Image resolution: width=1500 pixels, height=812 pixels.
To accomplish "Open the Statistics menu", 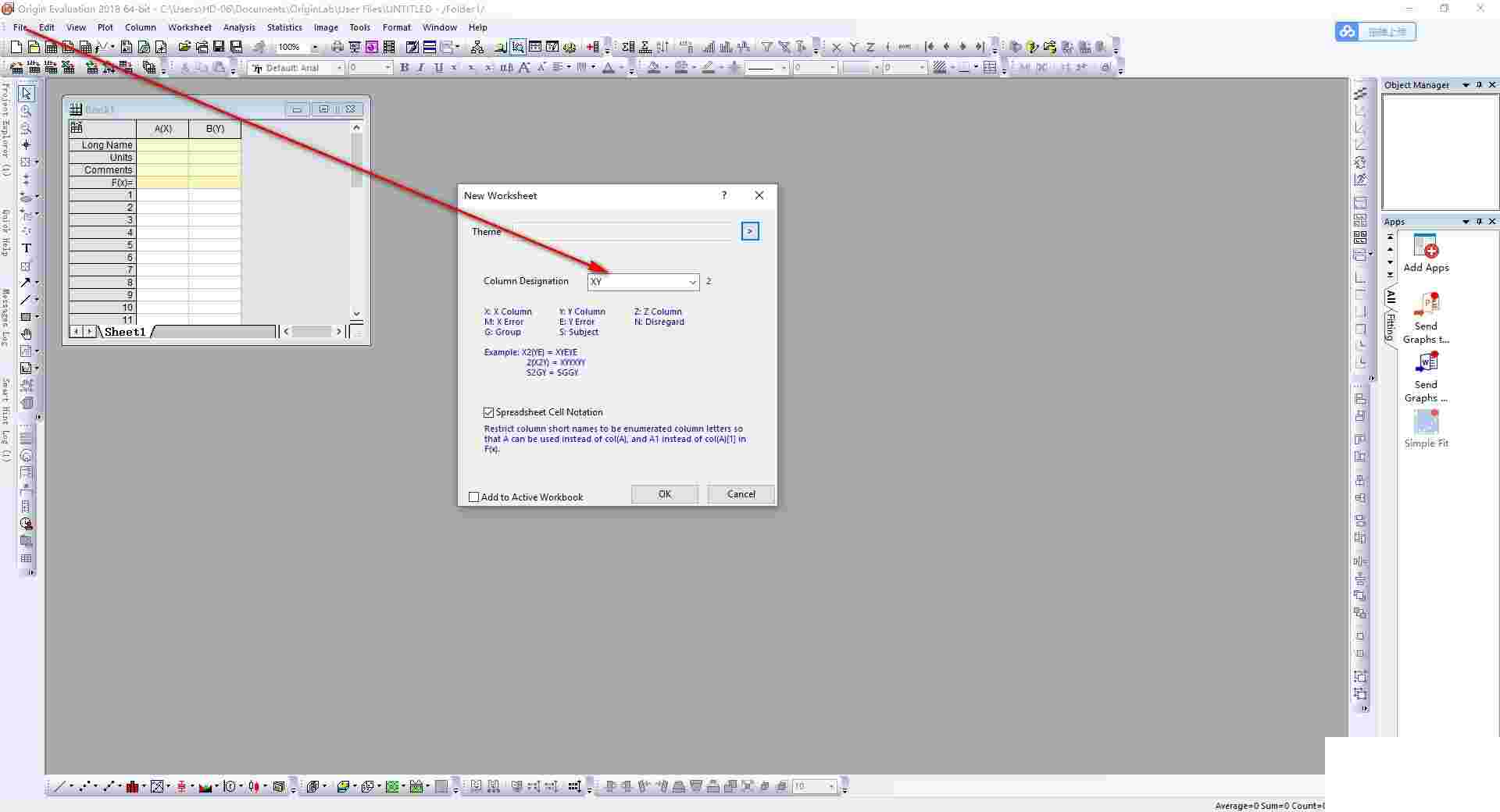I will click(284, 27).
